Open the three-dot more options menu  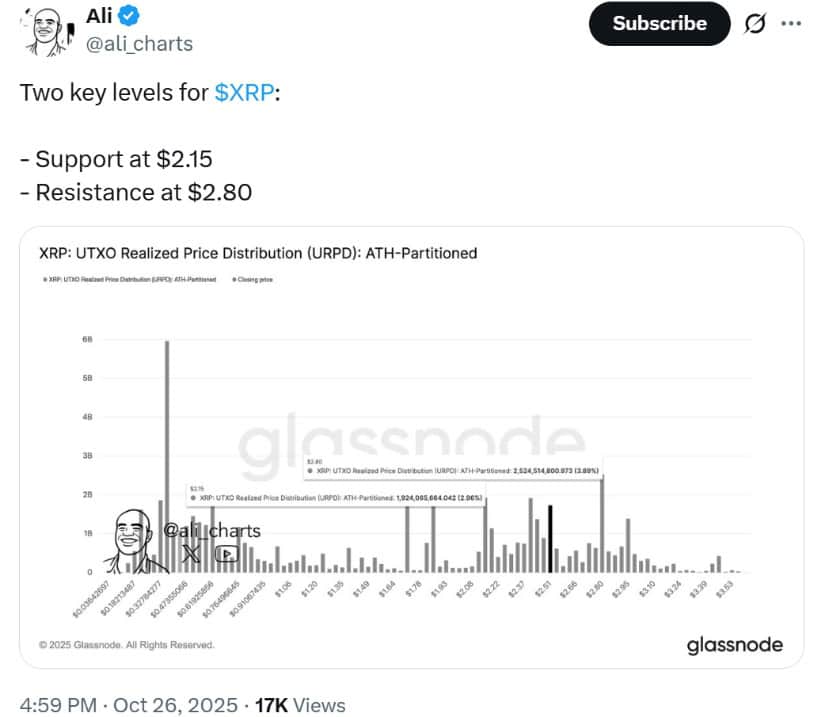[x=791, y=24]
